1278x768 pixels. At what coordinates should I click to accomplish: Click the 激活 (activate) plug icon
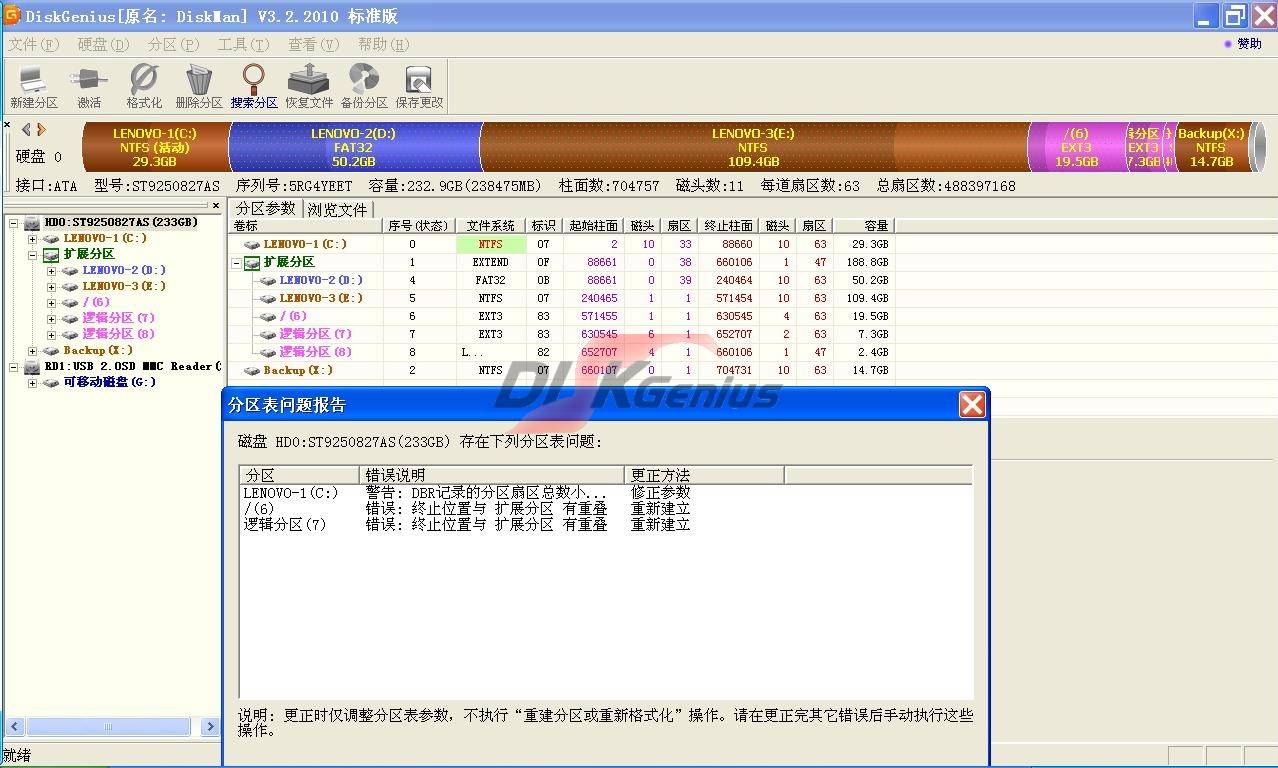pyautogui.click(x=89, y=86)
